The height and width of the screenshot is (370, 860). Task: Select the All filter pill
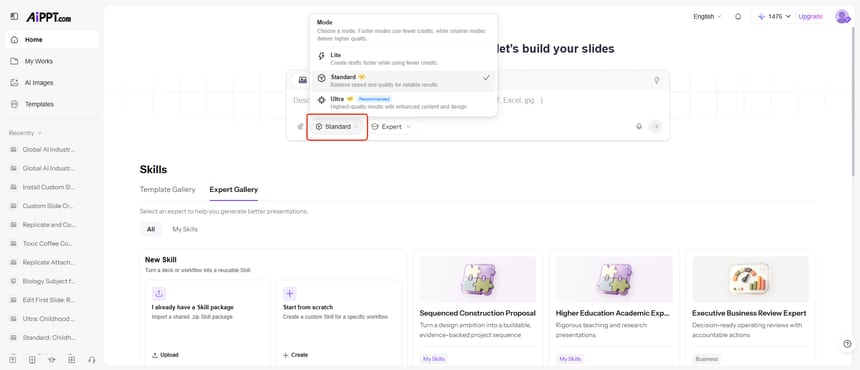151,229
